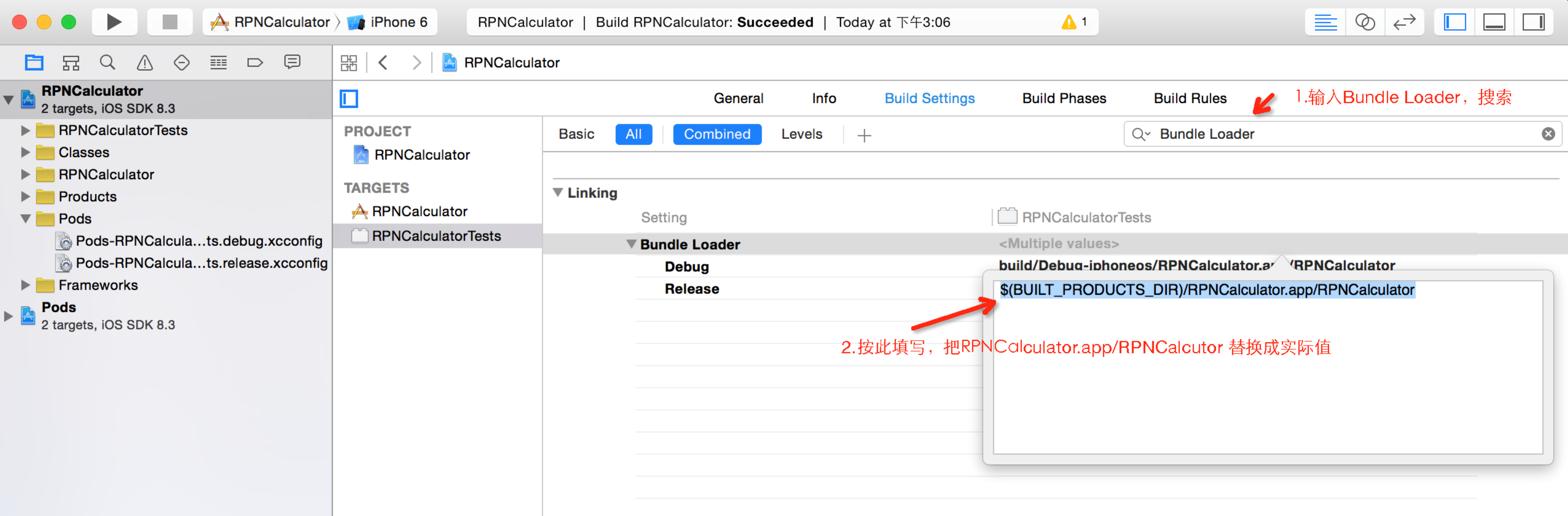This screenshot has height=516, width=1568.
Task: Open the RPNCalculator scheme selector
Action: click(270, 22)
